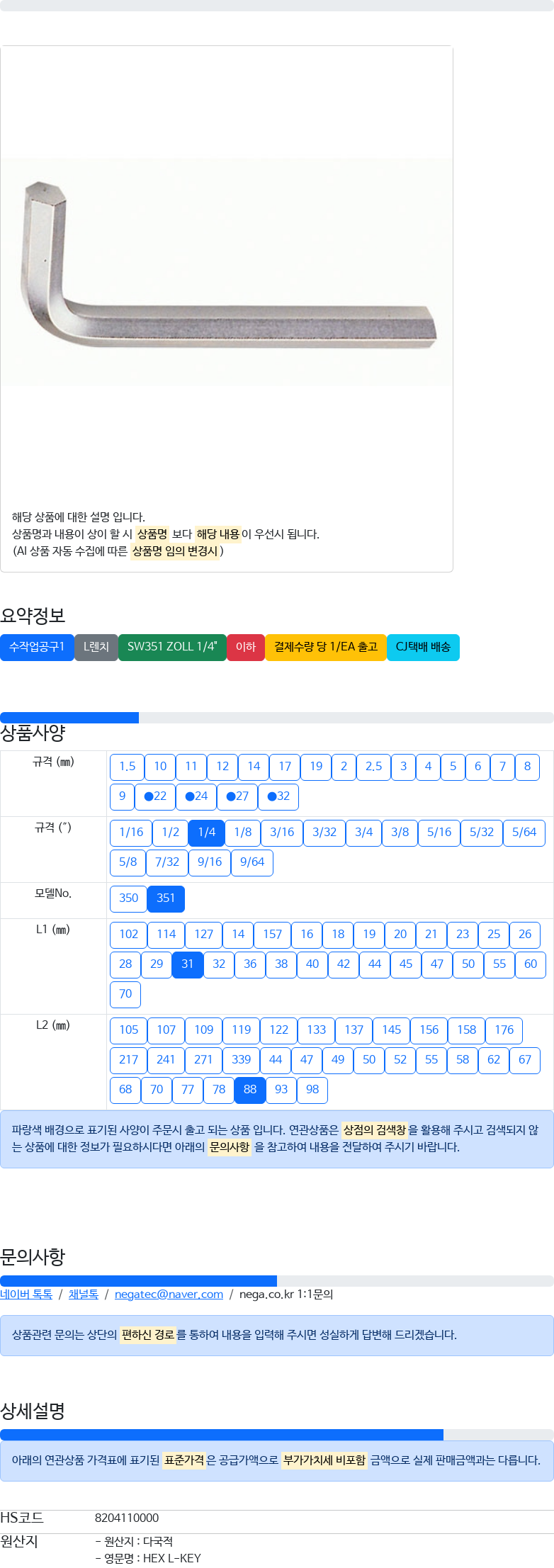
Task: Select the 수작업공구1 category badge
Action: (37, 647)
